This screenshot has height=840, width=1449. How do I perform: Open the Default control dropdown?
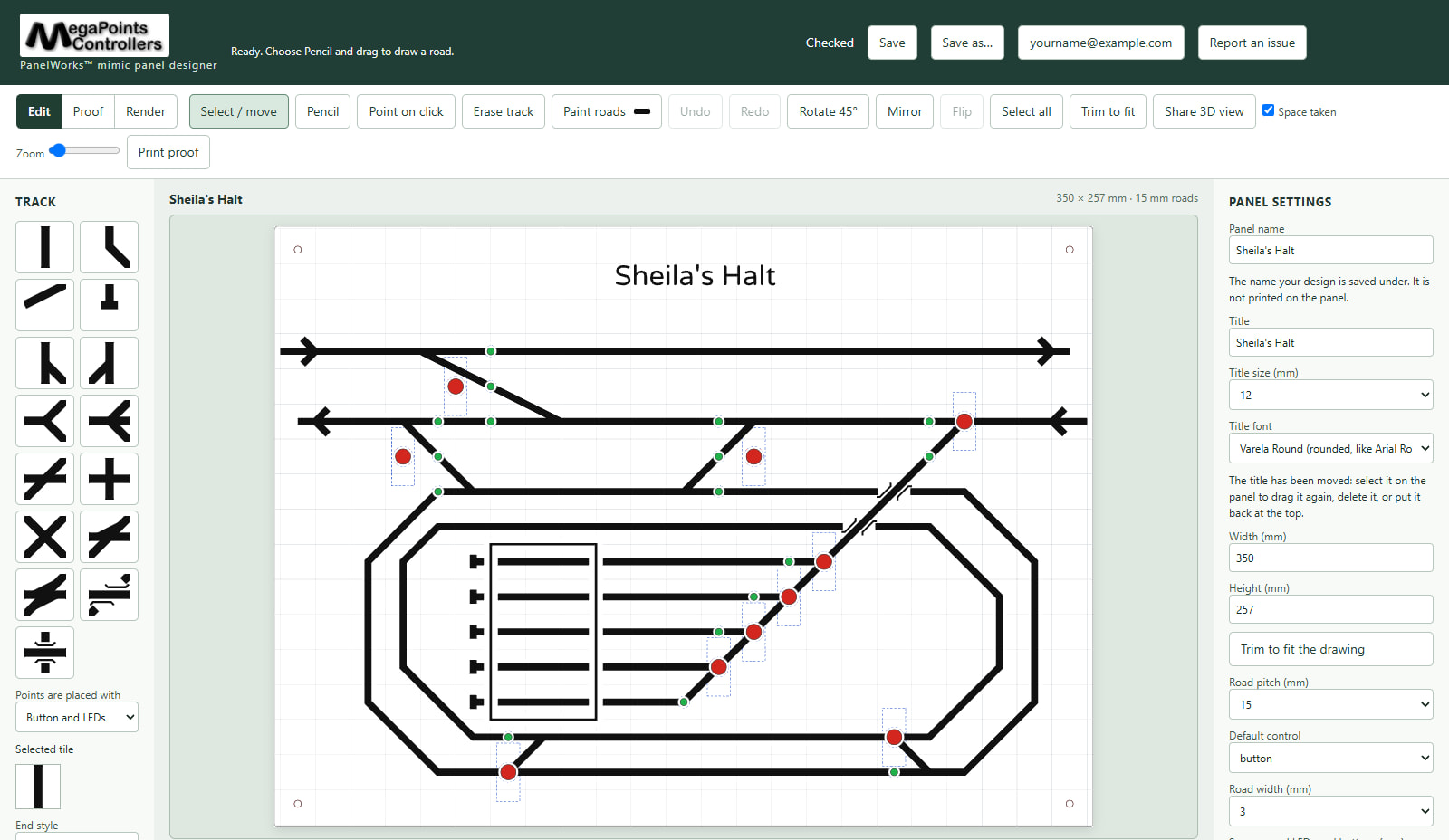point(1330,758)
